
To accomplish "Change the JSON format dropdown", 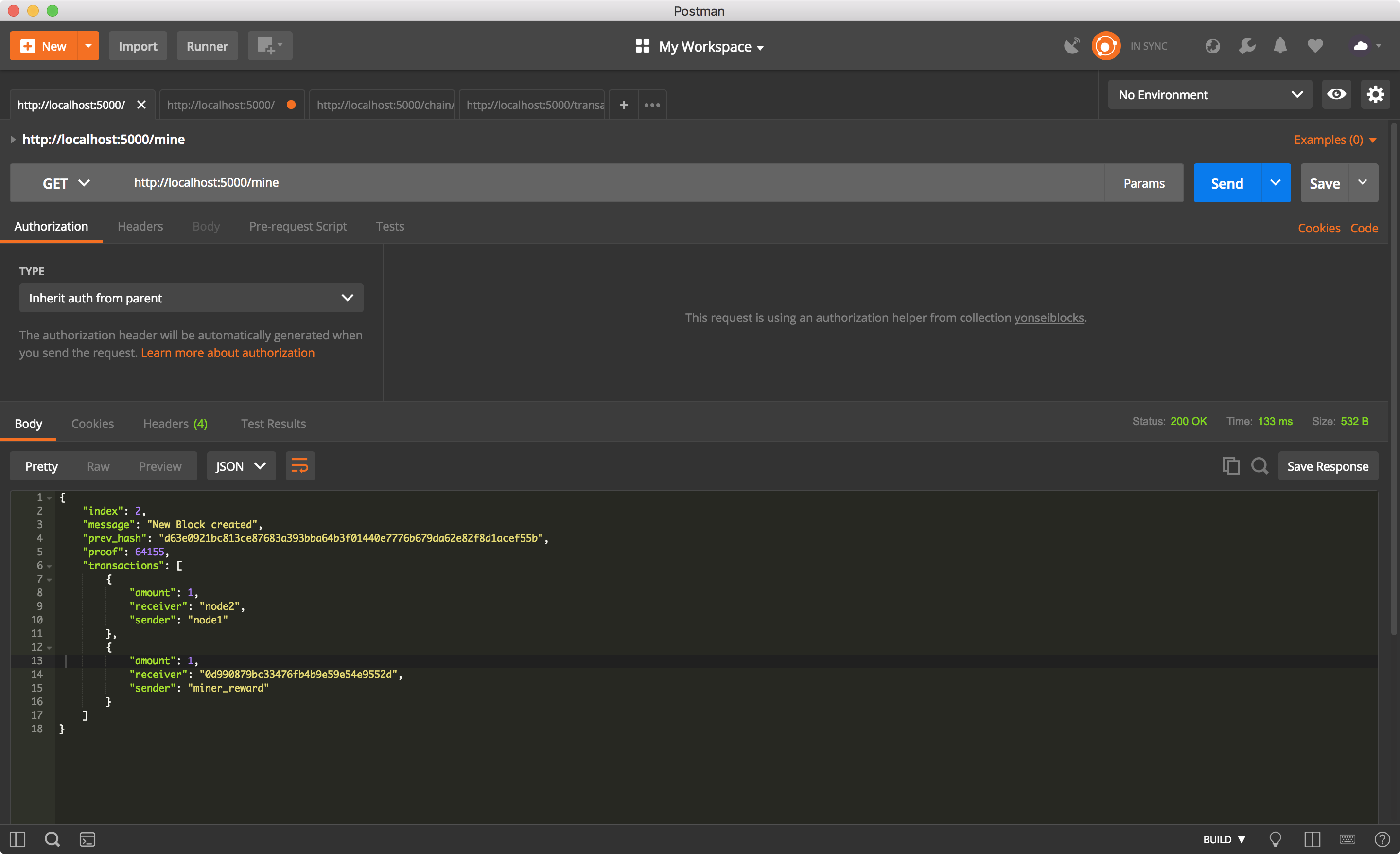I will tap(241, 466).
